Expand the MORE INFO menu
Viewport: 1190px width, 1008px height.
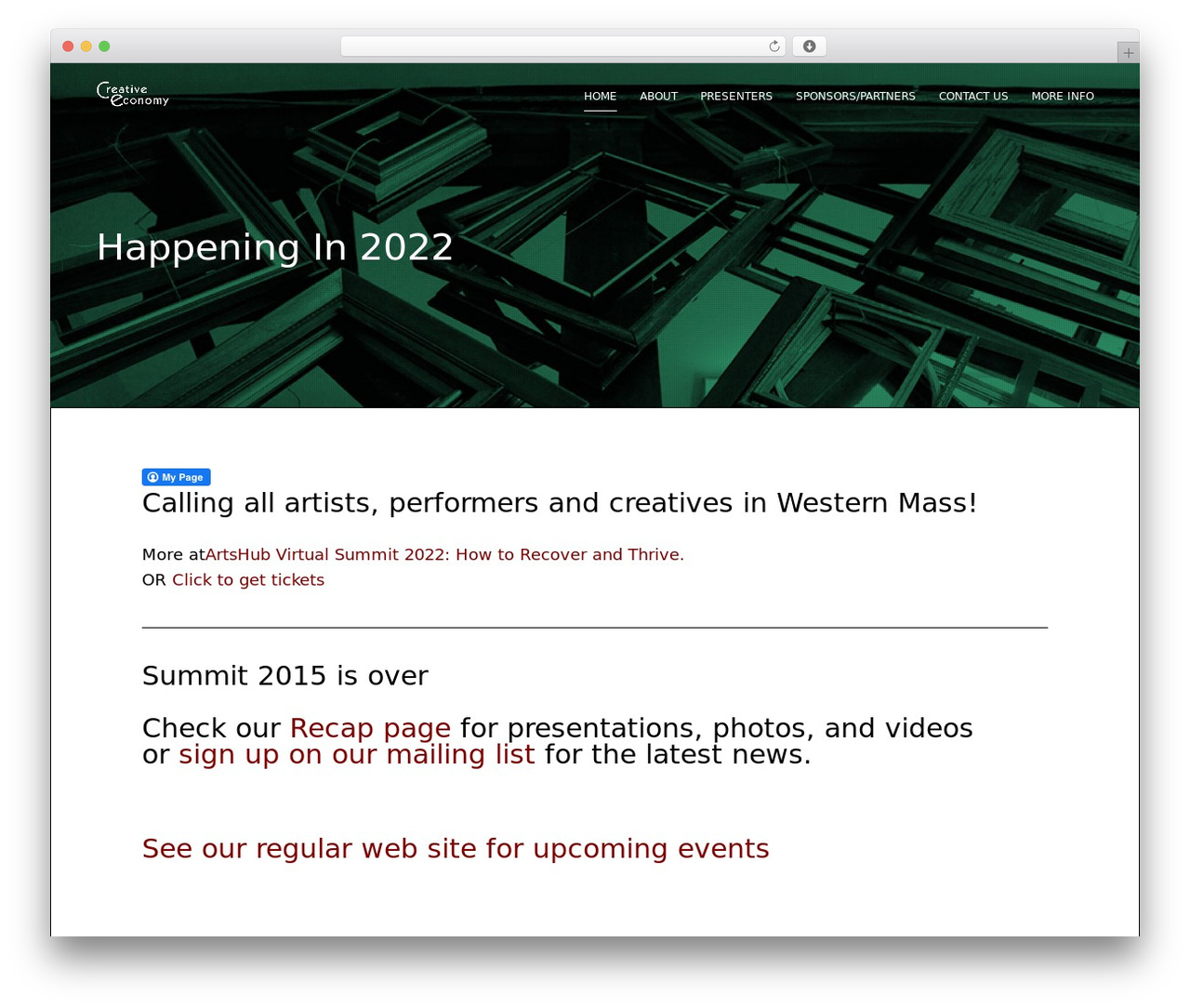(1063, 97)
